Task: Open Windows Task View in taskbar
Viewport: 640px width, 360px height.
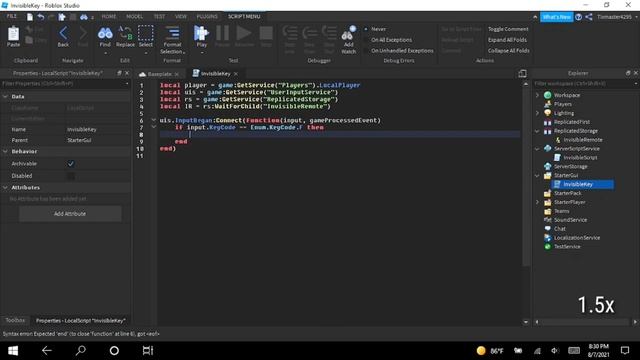Action: coord(148,351)
